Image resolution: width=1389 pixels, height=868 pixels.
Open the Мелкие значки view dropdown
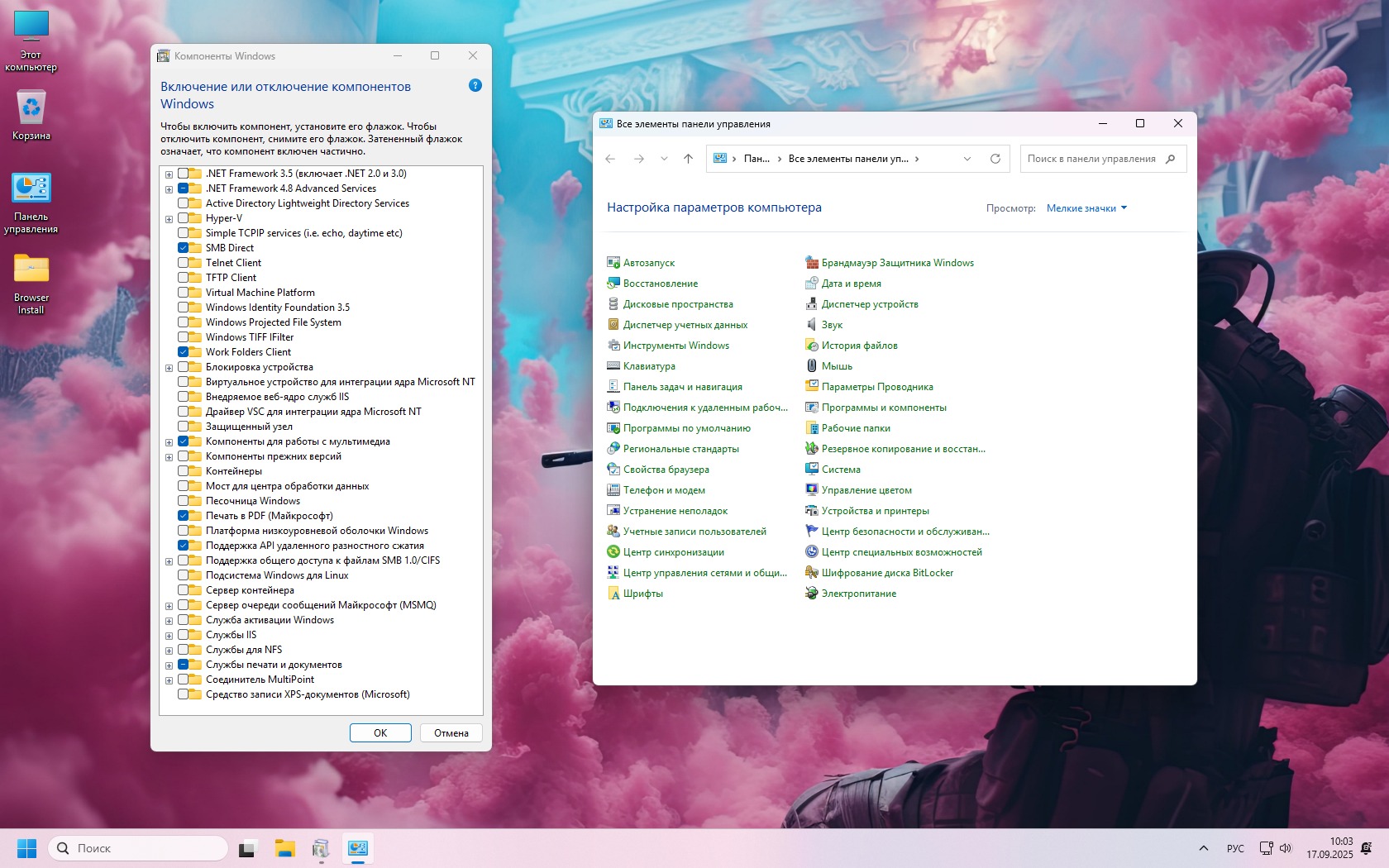coord(1086,208)
